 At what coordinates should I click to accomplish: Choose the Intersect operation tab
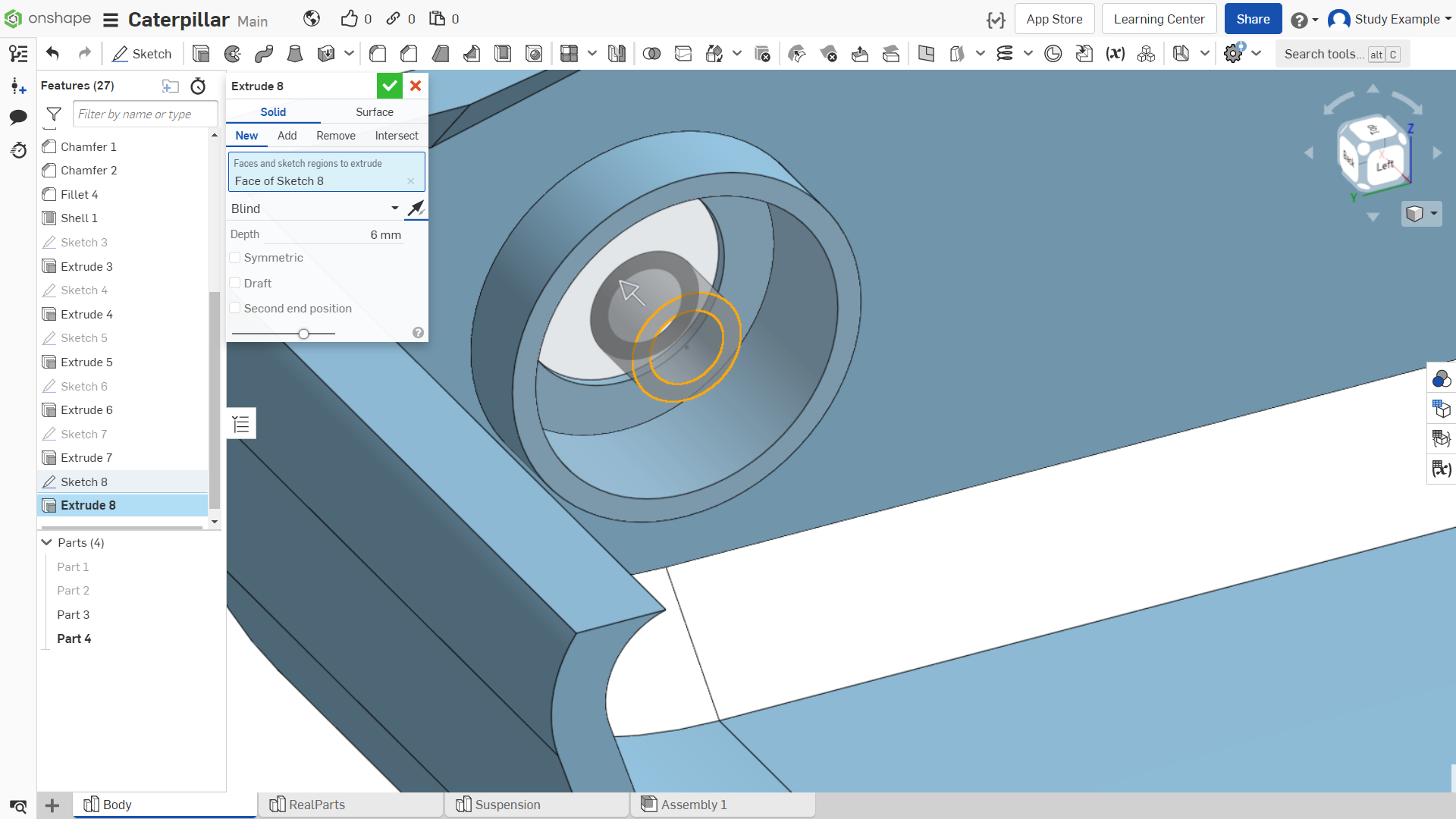(x=397, y=136)
